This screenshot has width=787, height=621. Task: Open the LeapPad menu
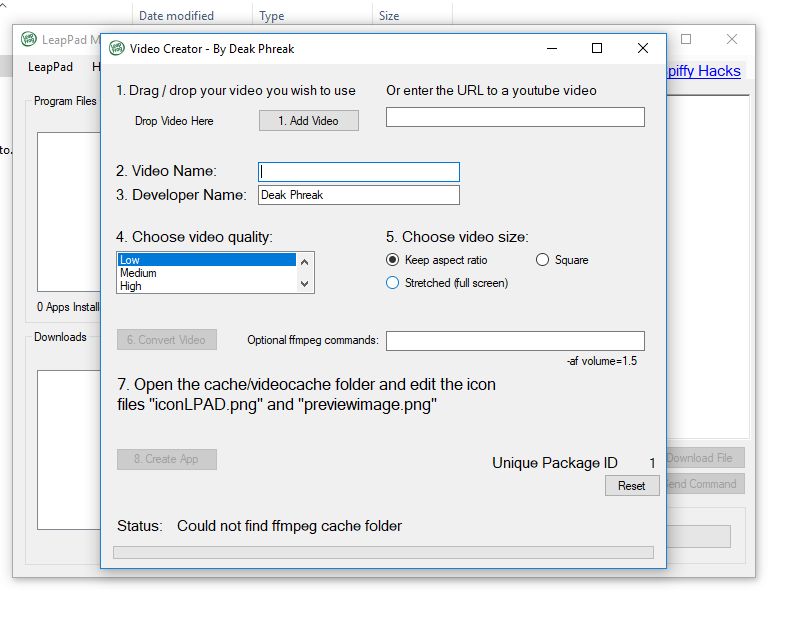tap(50, 67)
